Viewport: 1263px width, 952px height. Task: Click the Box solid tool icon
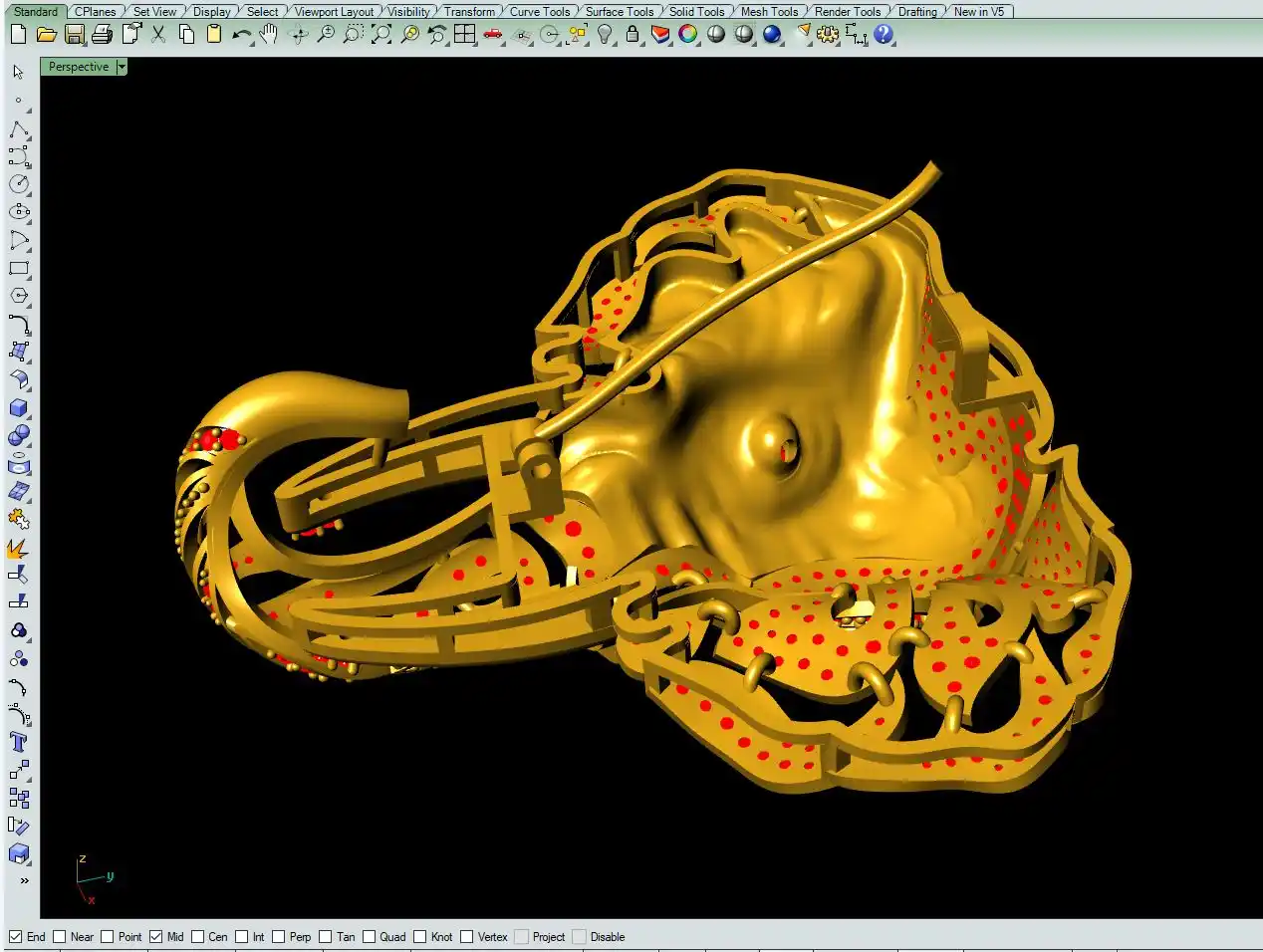click(x=19, y=408)
